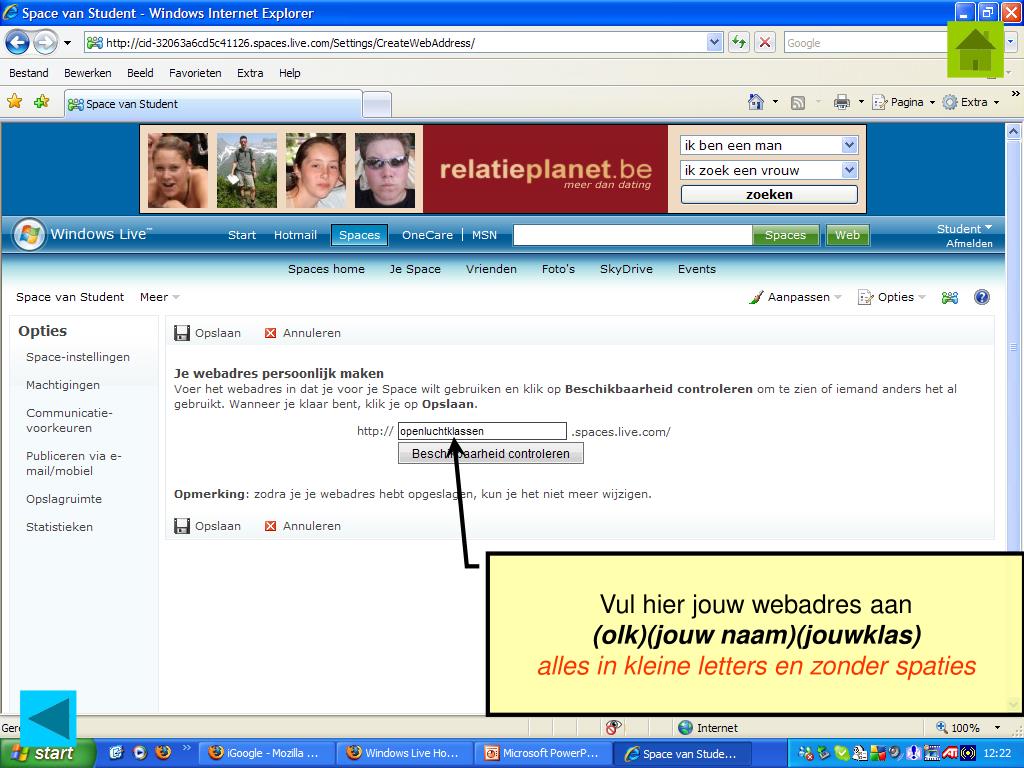Select the 'Space van Student' browser tab
This screenshot has width=1024, height=768.
click(213, 104)
